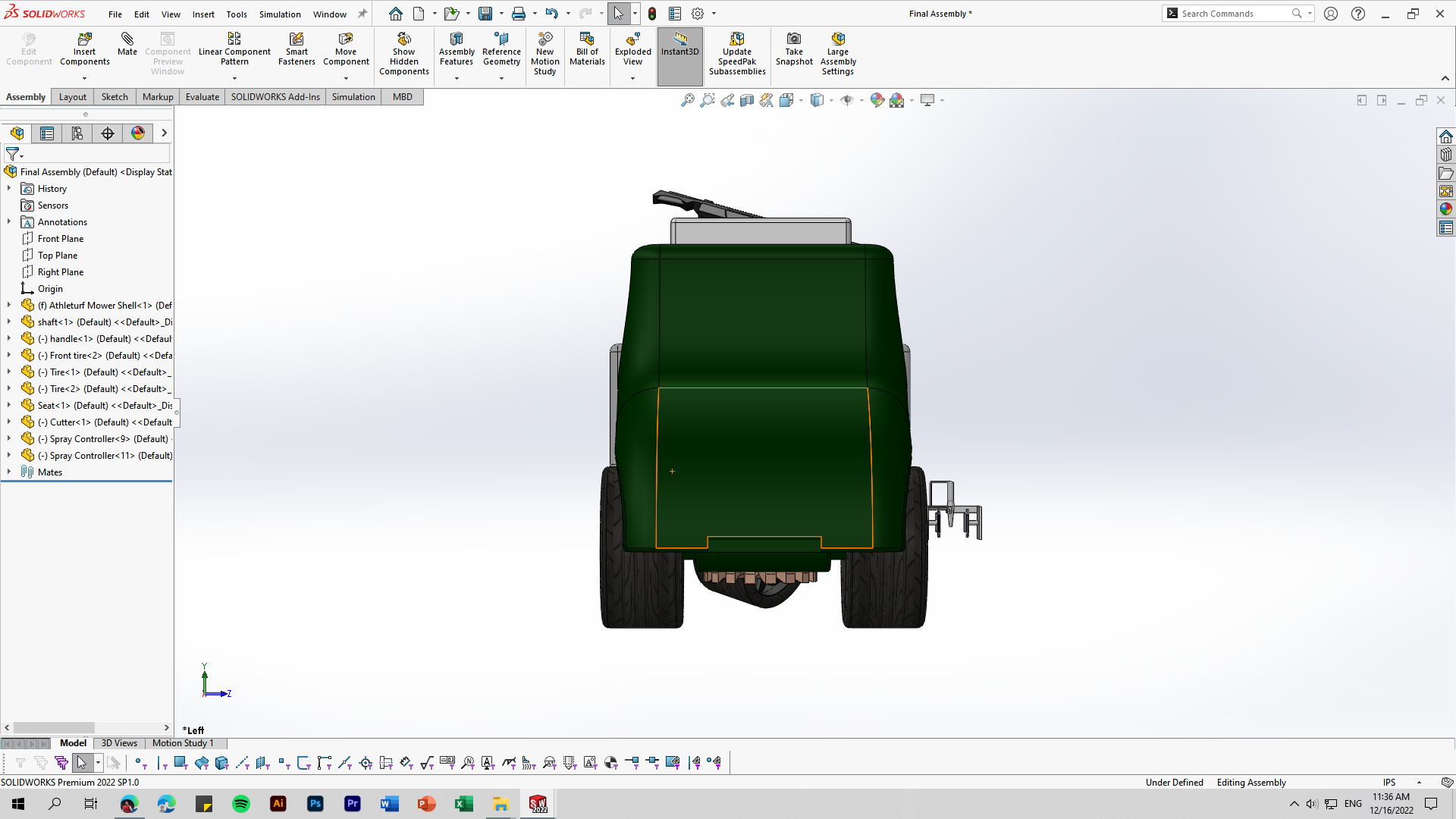Open the Exploded View dropdown arrow

(632, 78)
